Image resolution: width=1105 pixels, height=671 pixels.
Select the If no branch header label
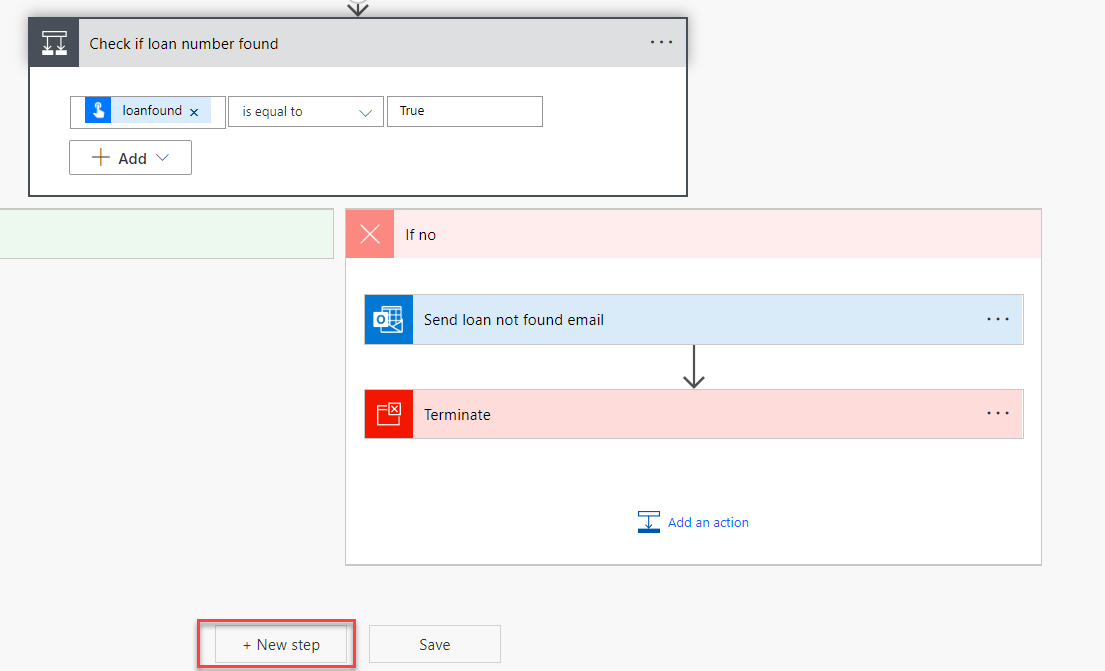[421, 235]
